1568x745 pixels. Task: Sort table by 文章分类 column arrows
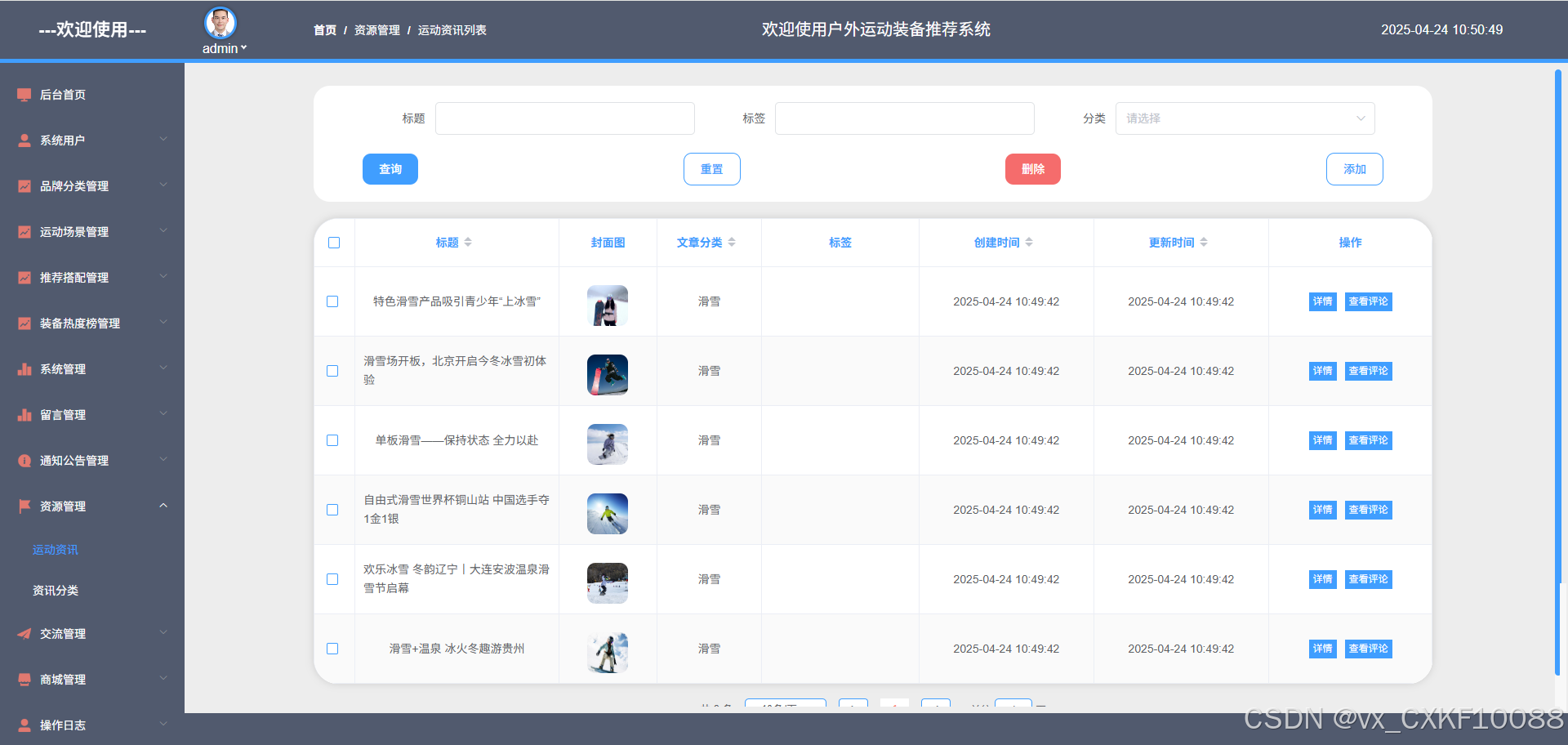click(732, 243)
